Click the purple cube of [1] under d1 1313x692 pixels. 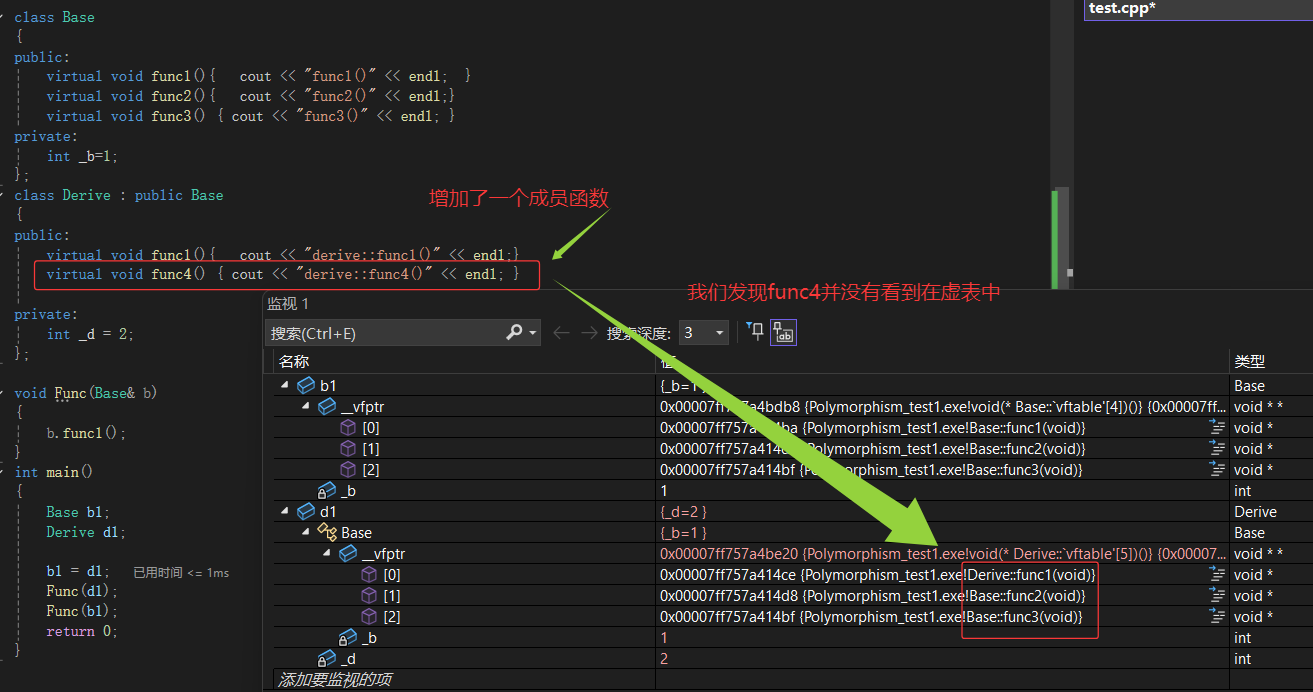tap(369, 595)
